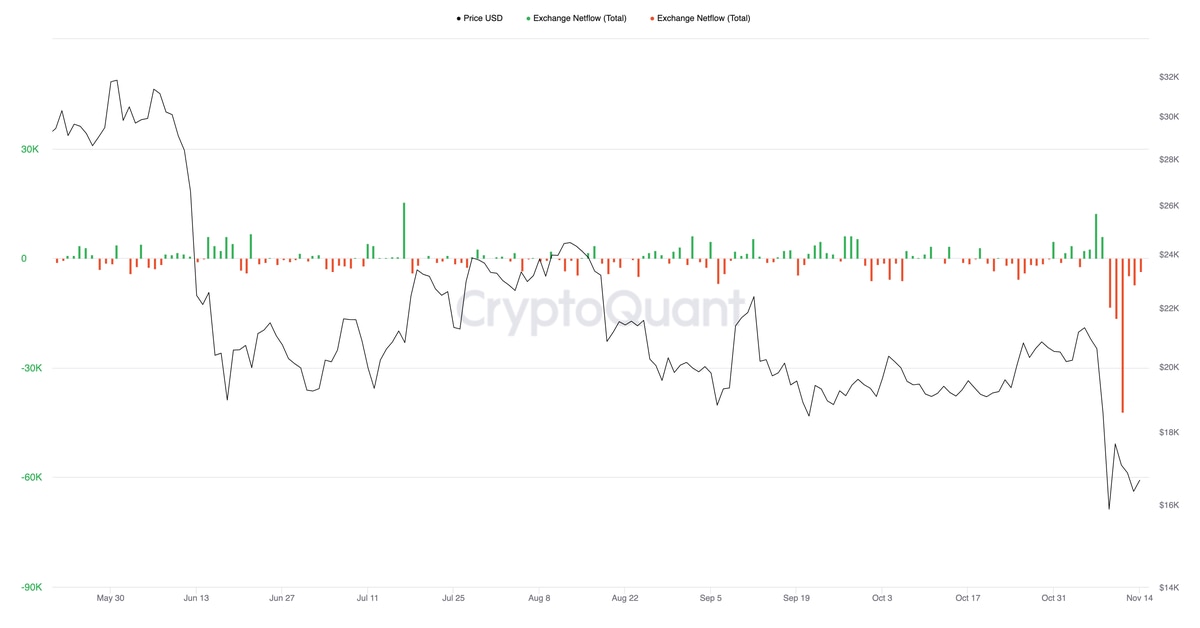Click the CryptoQuant watermark logo
The image size is (1200, 628).
coord(600,308)
